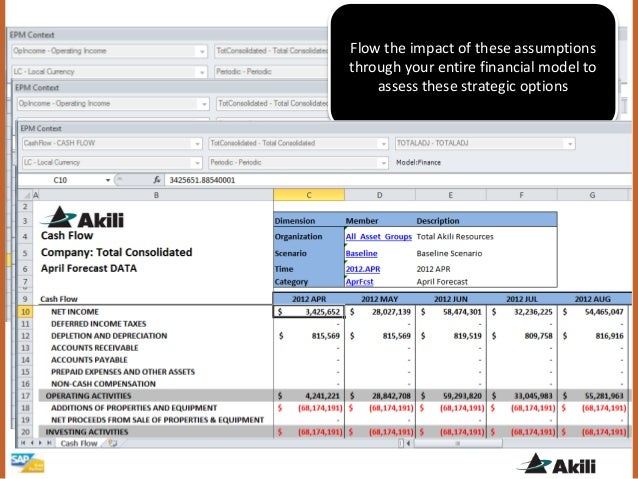
Task: Click ADDITIONS OF PROPERTIES AND EQUIPMENT label
Action: coord(134,408)
